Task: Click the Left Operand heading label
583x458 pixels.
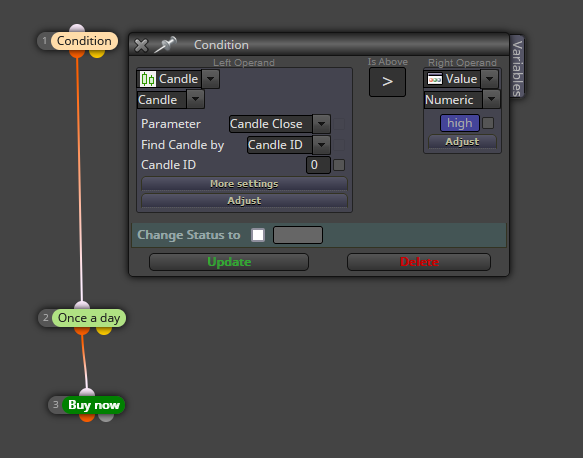Action: (244, 62)
